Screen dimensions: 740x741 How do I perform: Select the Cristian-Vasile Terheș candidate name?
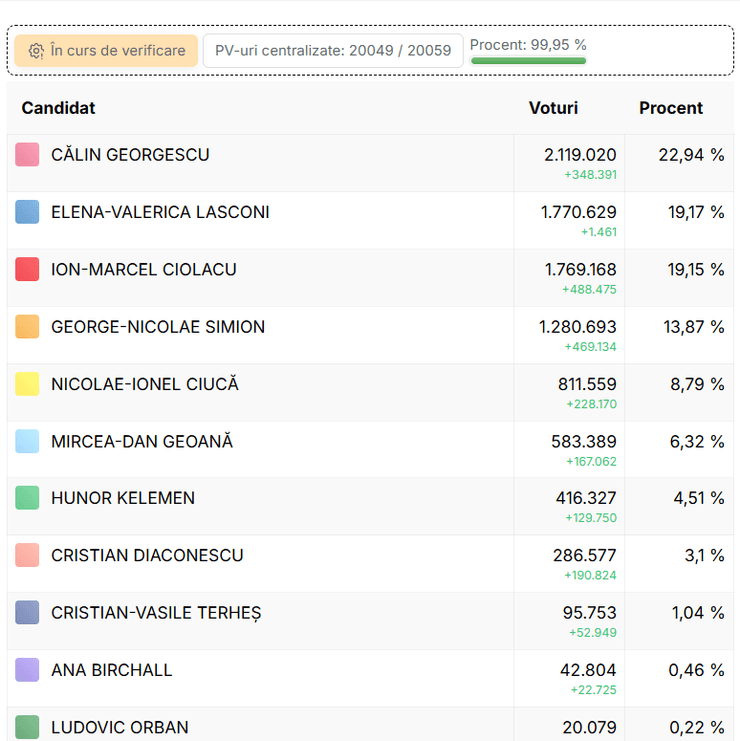point(156,613)
